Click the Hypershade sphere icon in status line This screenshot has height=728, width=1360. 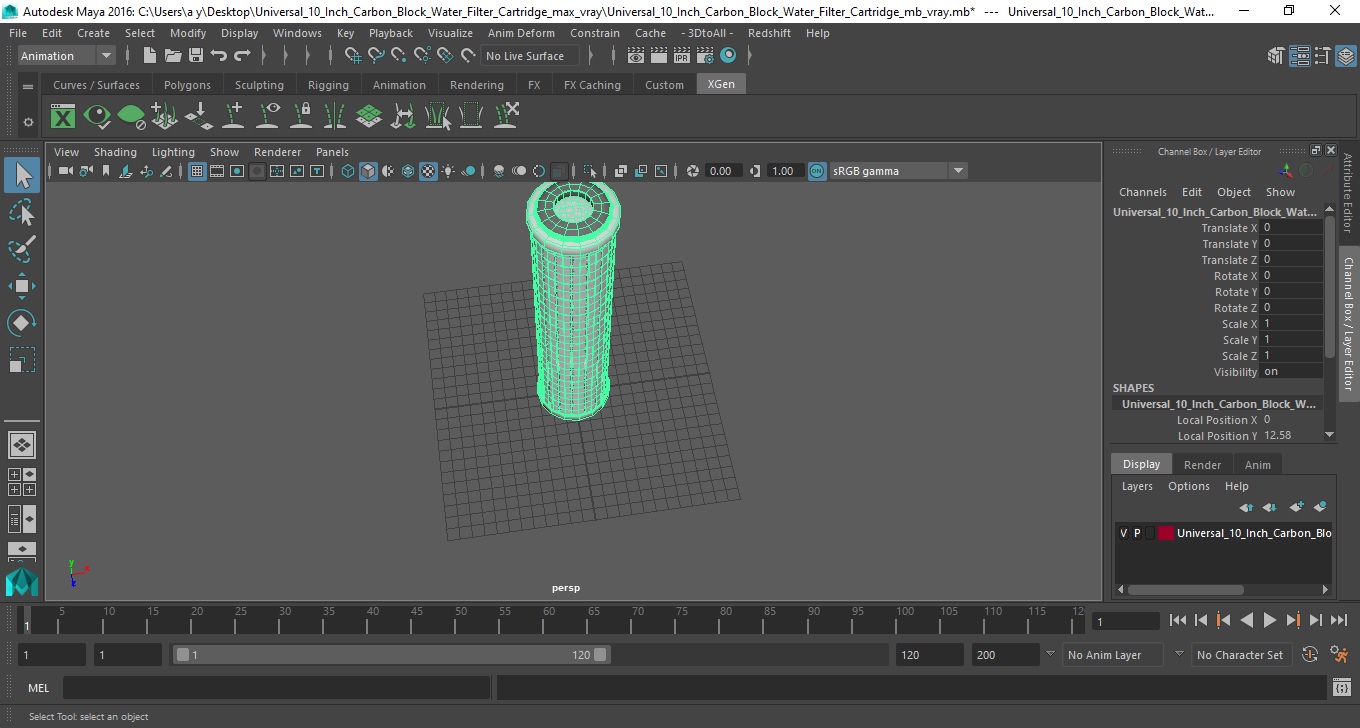click(x=728, y=56)
